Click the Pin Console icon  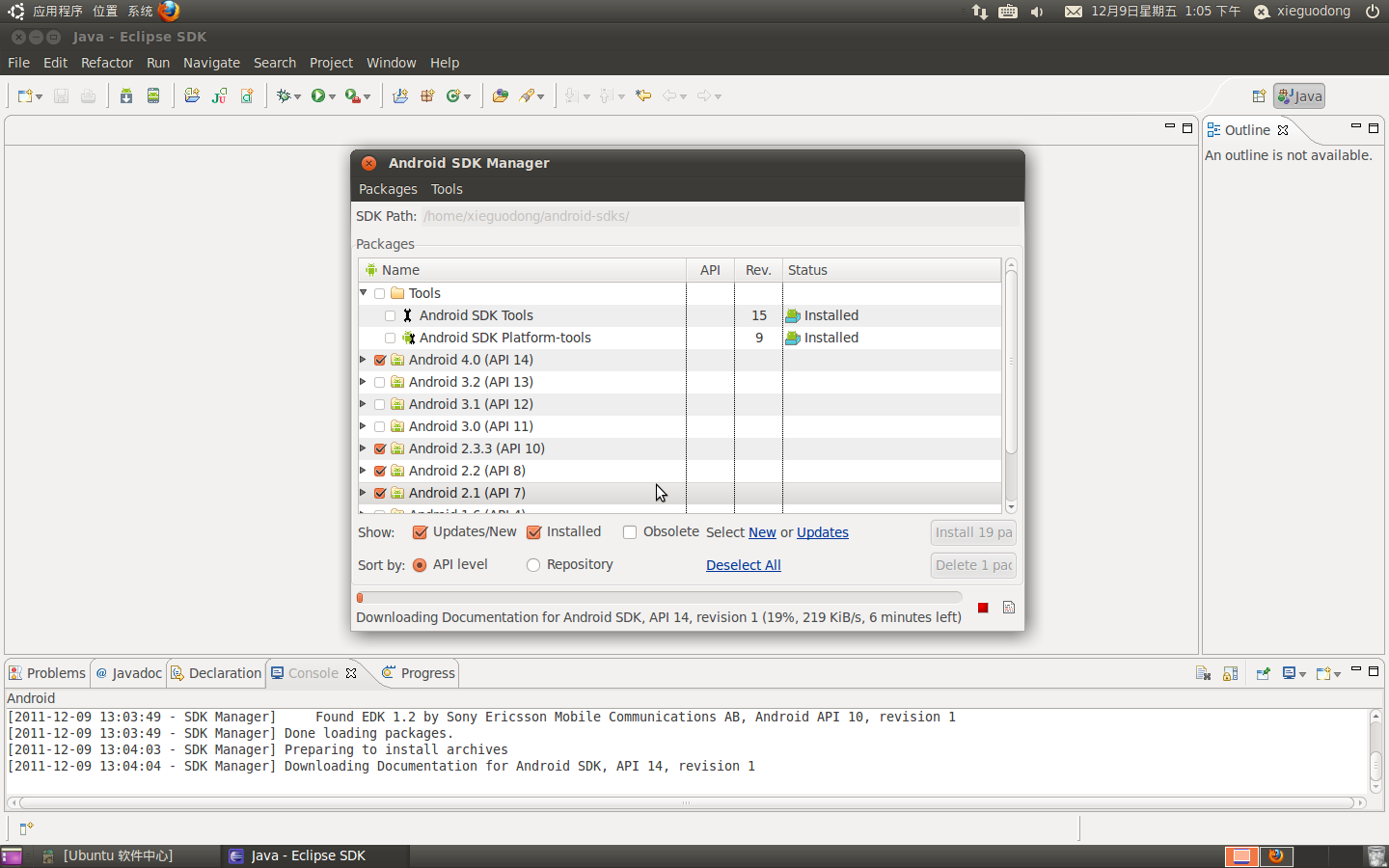coord(1263,673)
